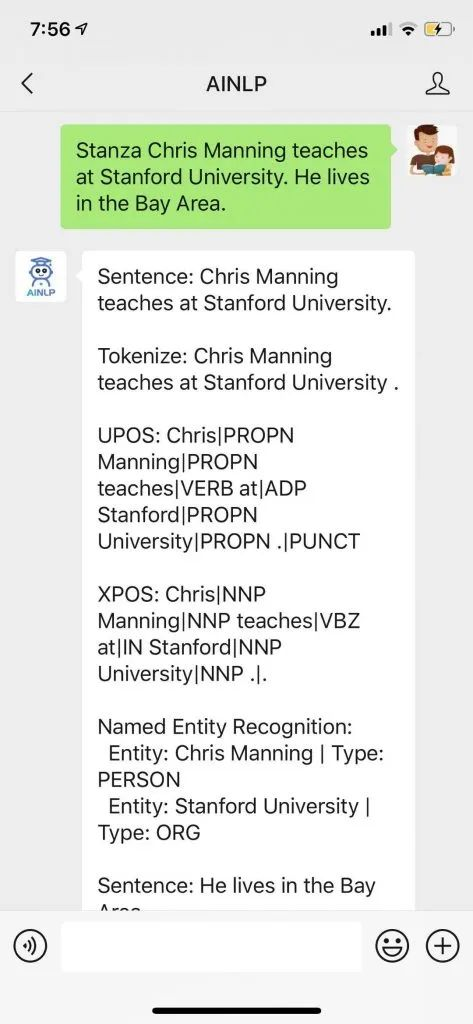The height and width of the screenshot is (1024, 473).
Task: Tap the 7:56 clock in status bar
Action: [50, 29]
